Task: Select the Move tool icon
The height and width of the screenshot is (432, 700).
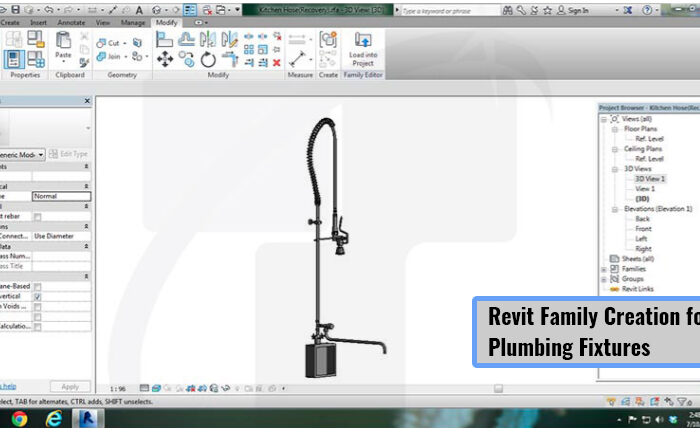Action: pyautogui.click(x=165, y=59)
